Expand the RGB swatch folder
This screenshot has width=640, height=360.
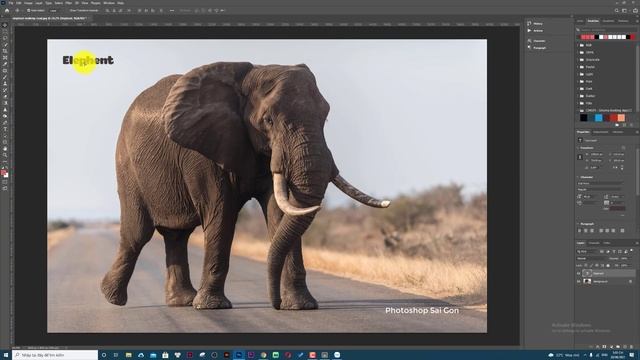578,45
